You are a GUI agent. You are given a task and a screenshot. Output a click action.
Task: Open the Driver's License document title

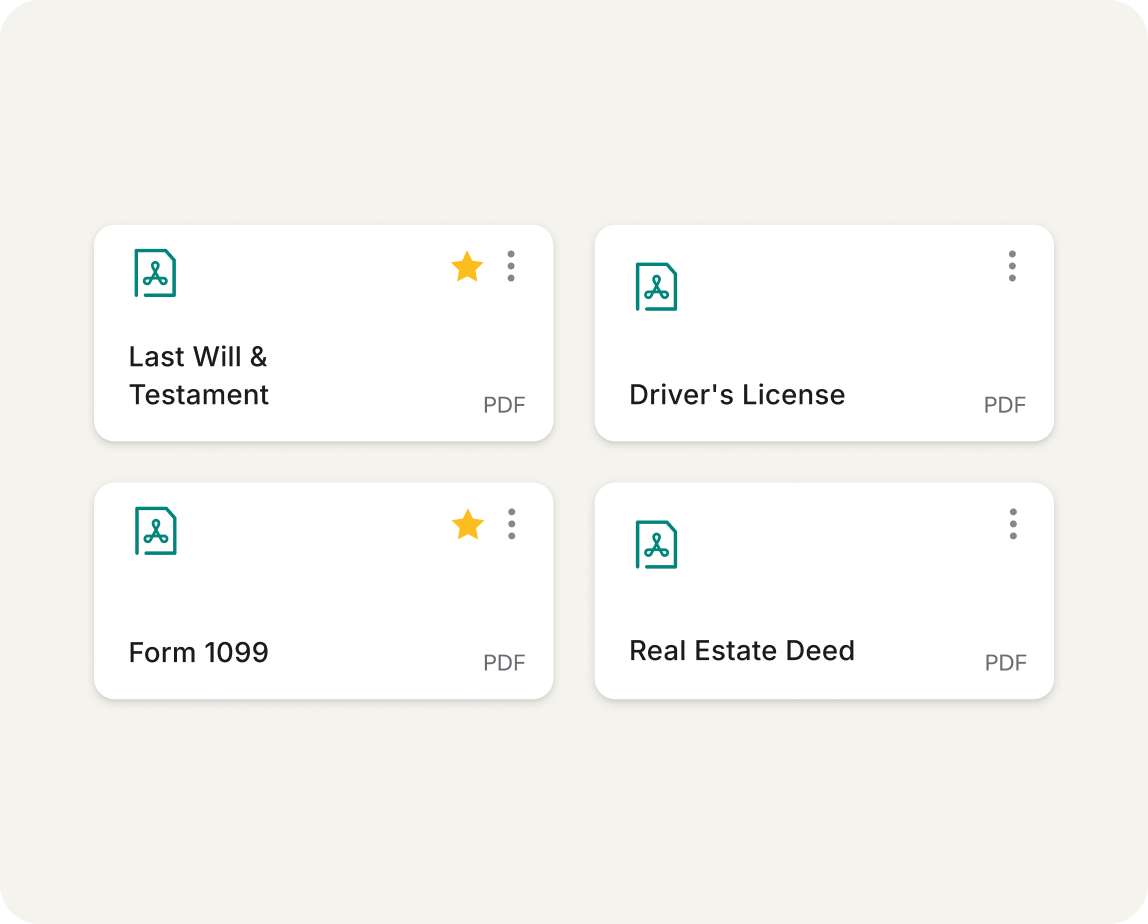pyautogui.click(x=737, y=395)
